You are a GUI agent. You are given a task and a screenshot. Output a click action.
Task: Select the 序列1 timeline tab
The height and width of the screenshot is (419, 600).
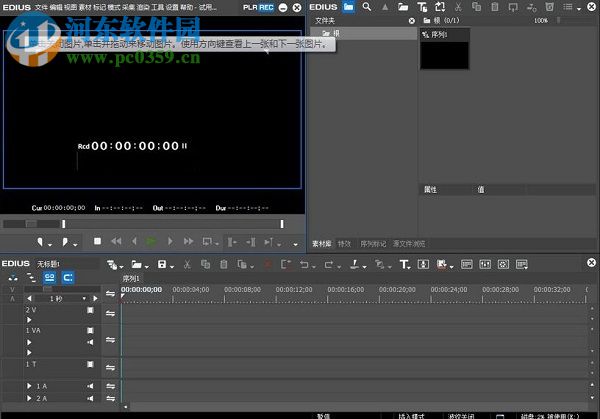(x=131, y=278)
